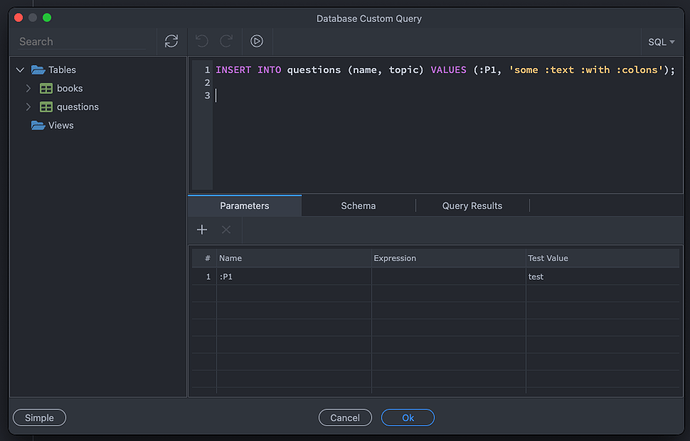Click the Expression cell for :P1

pyautogui.click(x=448, y=277)
